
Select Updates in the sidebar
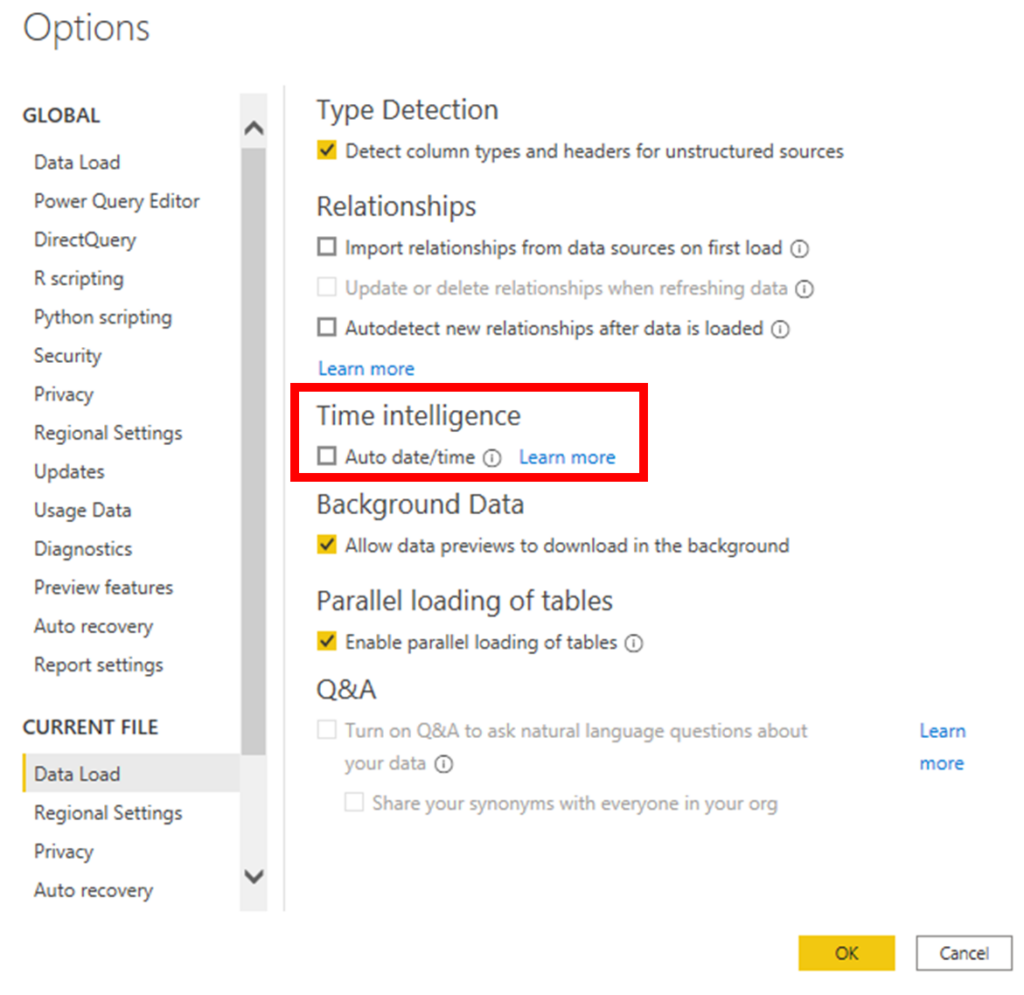69,472
